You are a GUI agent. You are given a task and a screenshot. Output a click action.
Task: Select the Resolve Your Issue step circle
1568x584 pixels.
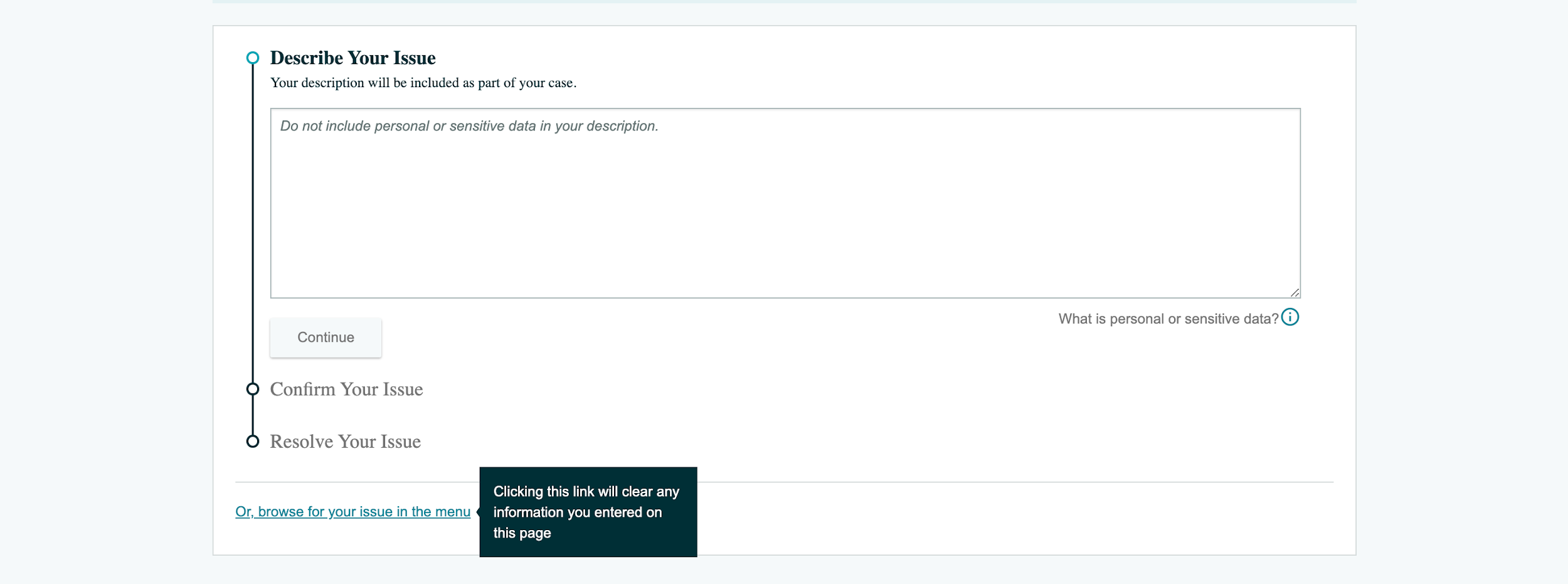[253, 442]
